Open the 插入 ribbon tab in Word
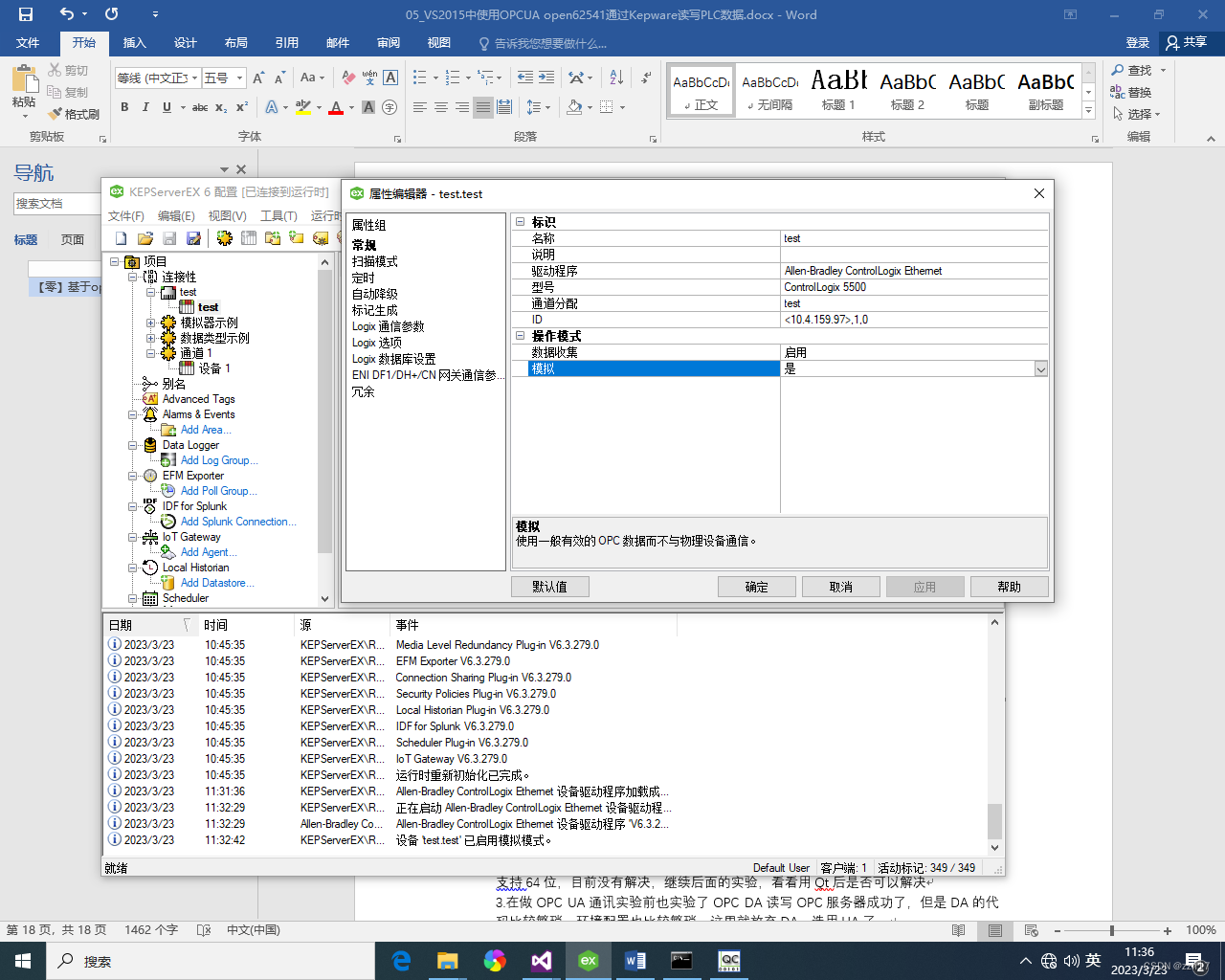This screenshot has height=980, width=1225. coord(135,43)
